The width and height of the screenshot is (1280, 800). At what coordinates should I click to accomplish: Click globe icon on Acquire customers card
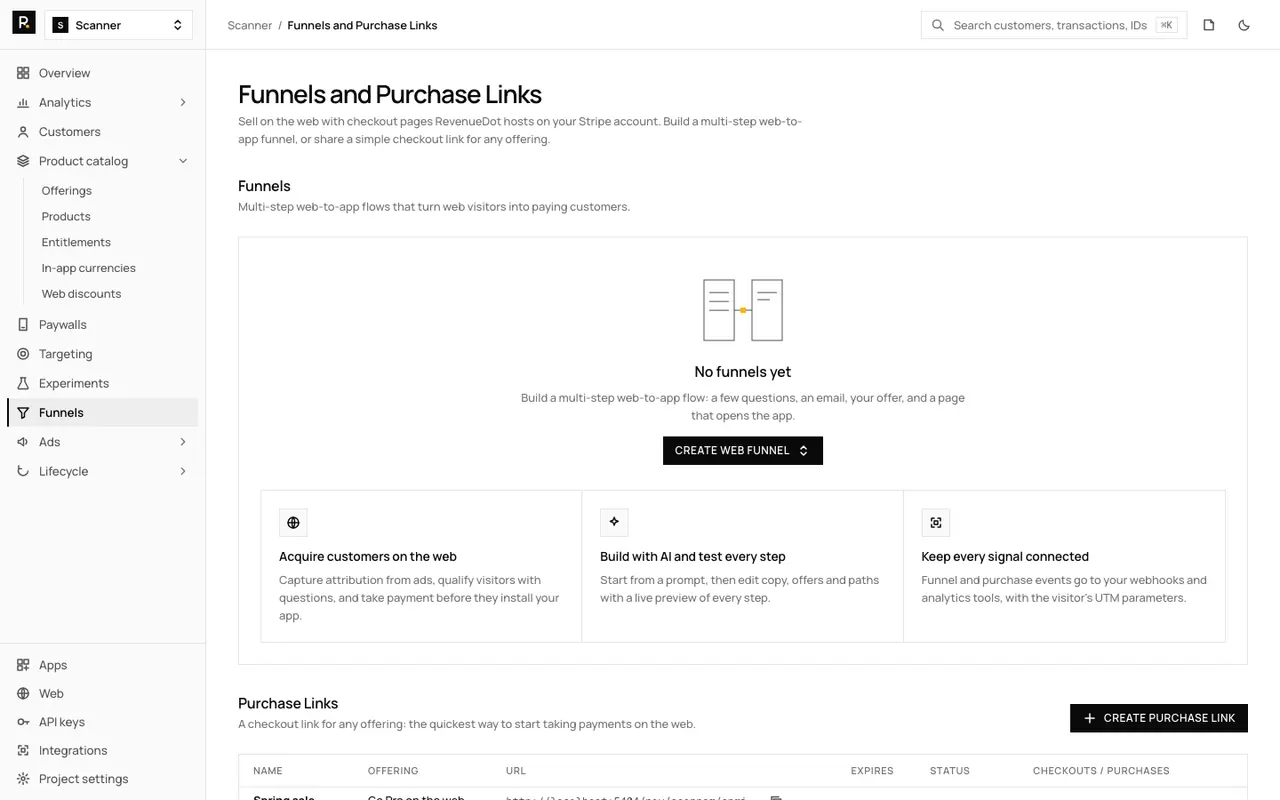(x=293, y=523)
